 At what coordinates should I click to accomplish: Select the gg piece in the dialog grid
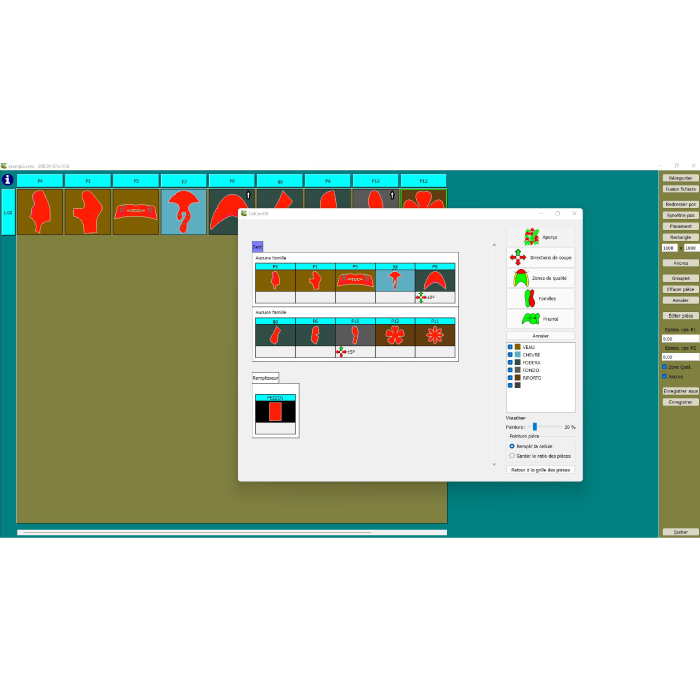click(x=275, y=335)
